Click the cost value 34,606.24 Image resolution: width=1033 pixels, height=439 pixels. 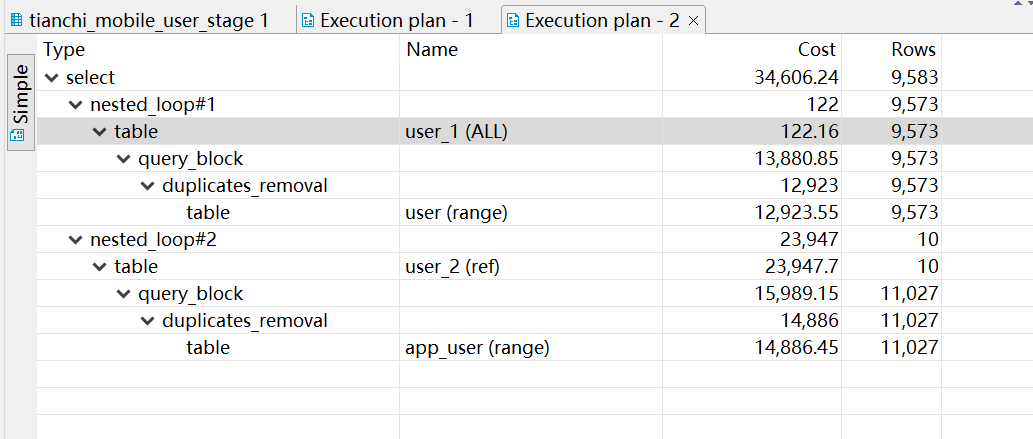(796, 78)
